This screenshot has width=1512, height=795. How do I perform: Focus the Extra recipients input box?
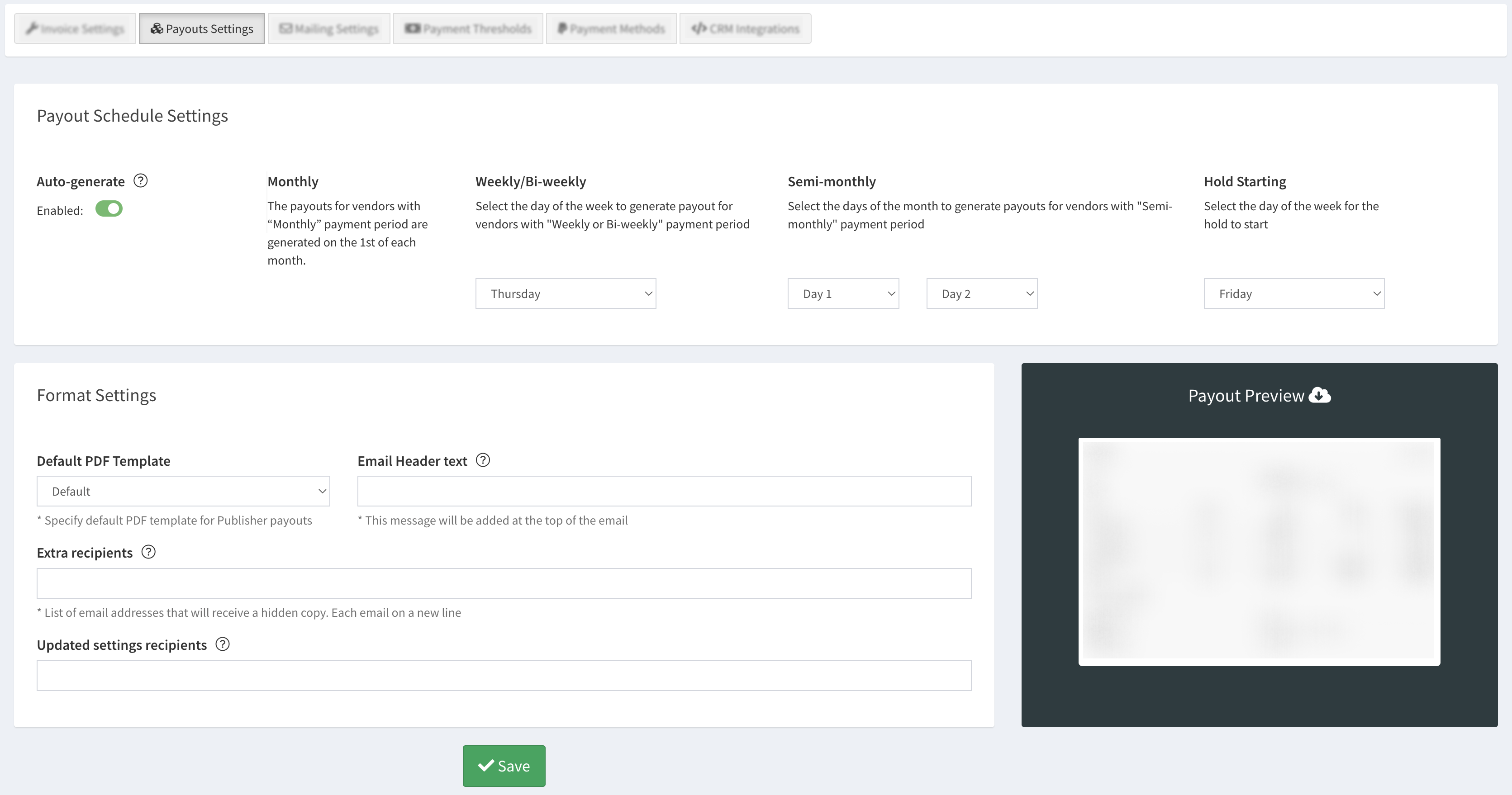pyautogui.click(x=504, y=583)
